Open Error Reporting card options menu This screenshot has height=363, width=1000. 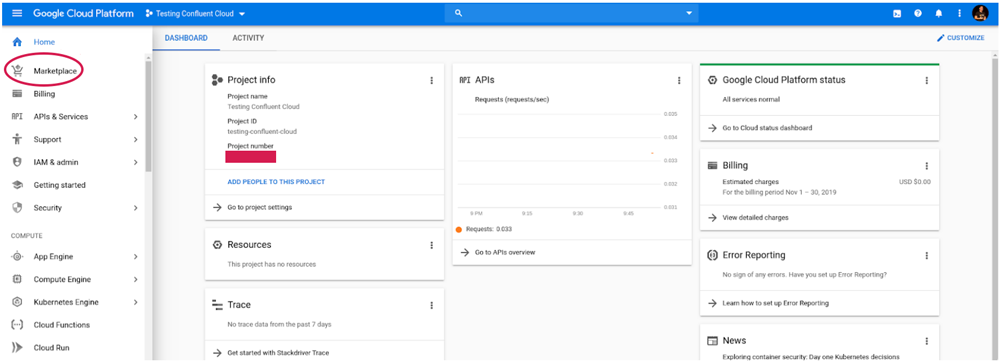click(927, 255)
